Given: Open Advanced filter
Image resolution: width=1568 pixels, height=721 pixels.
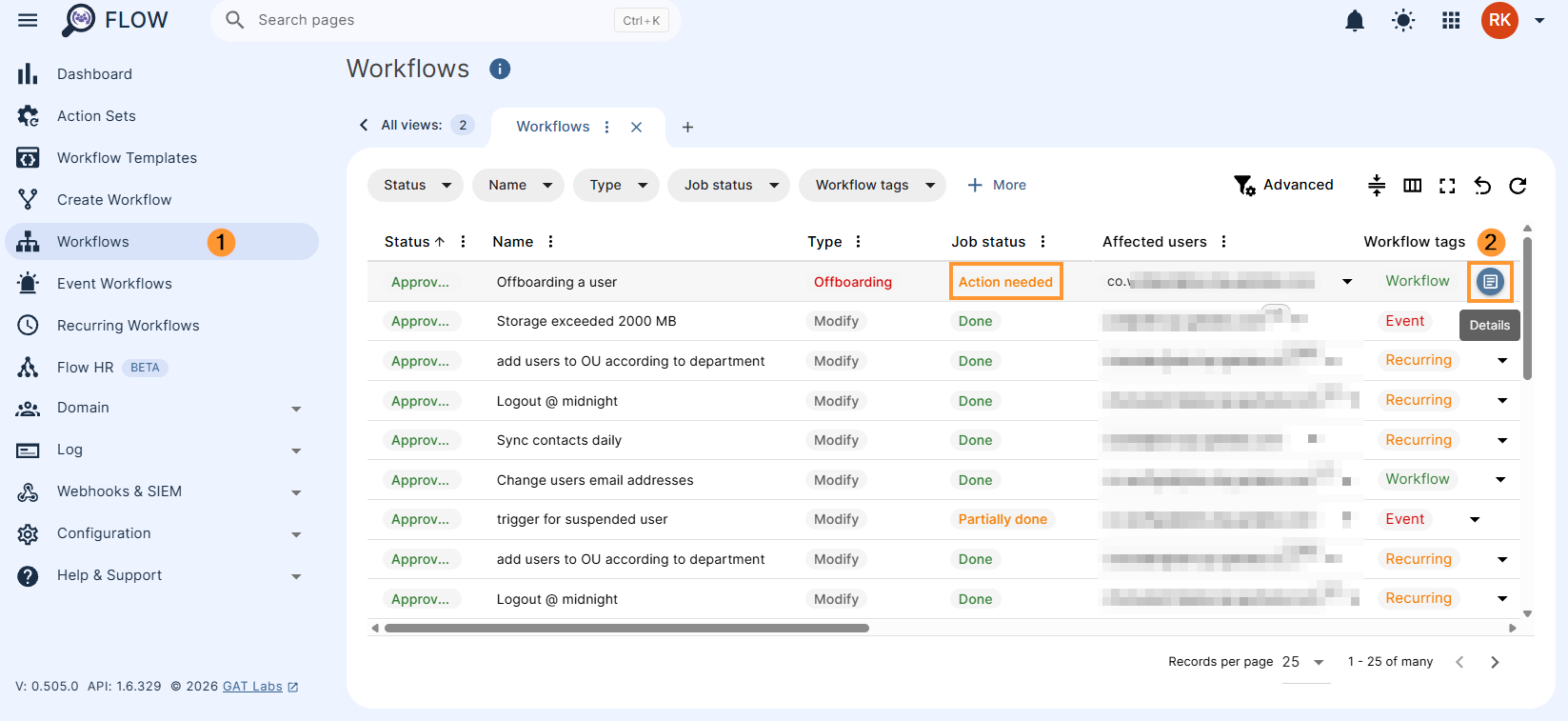Looking at the screenshot, I should tap(1283, 185).
